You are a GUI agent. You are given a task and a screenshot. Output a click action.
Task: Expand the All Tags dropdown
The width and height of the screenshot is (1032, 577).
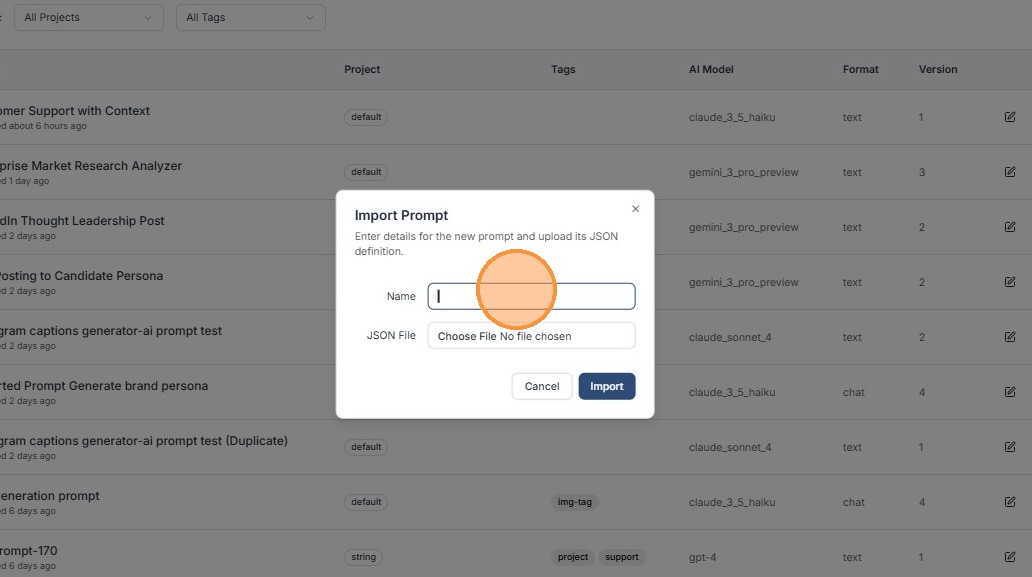[250, 17]
